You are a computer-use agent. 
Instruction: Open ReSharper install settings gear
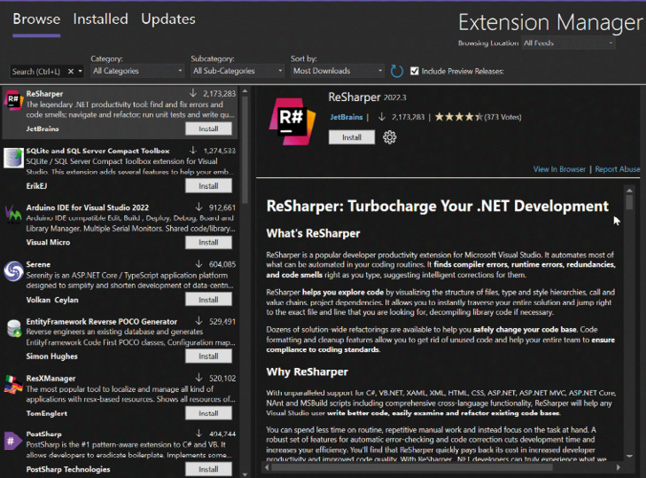coord(390,137)
